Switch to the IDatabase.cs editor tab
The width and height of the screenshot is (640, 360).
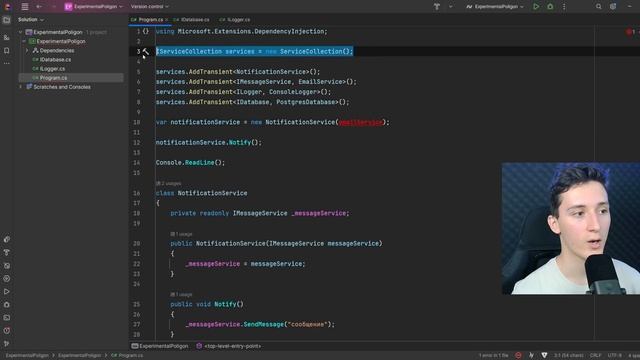tap(191, 20)
